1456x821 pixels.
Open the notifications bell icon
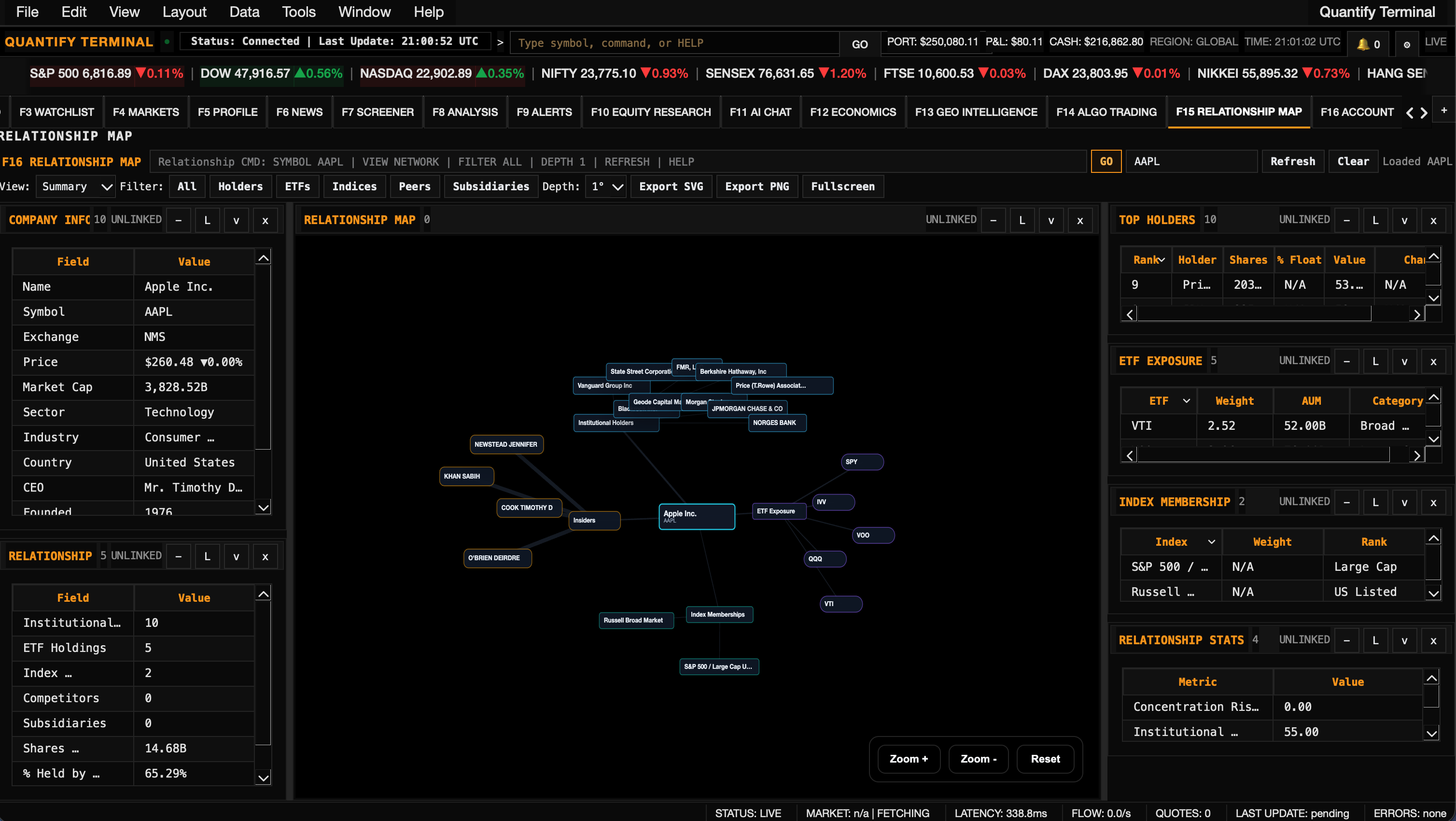click(x=1368, y=43)
